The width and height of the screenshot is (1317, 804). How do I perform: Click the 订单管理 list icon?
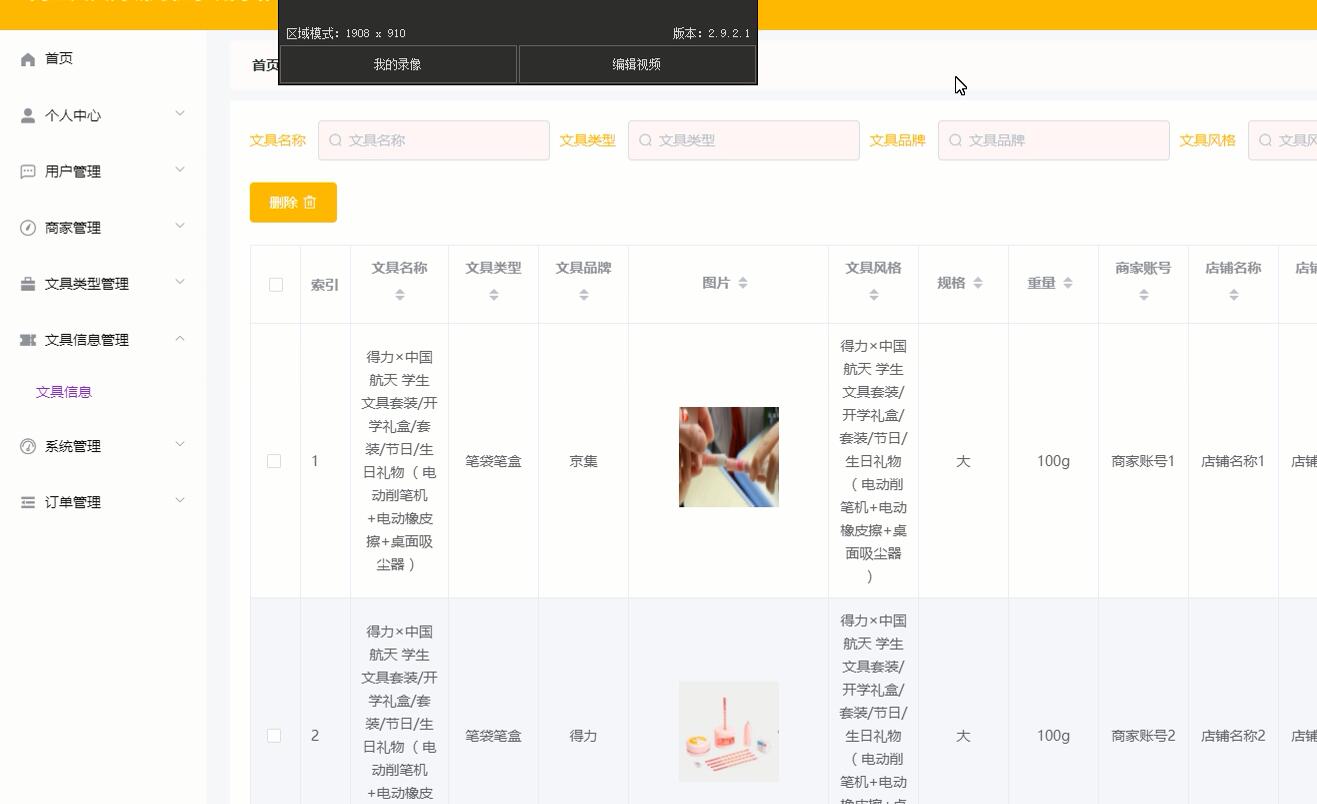[x=27, y=502]
